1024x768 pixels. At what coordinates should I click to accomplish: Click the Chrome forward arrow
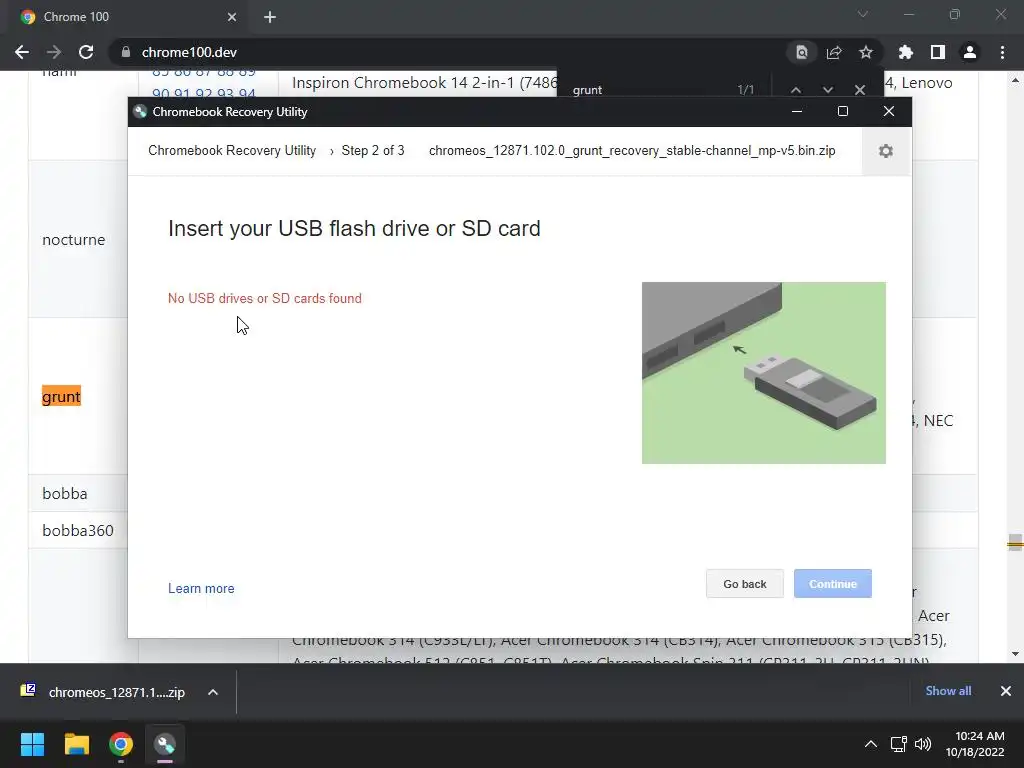click(x=54, y=52)
